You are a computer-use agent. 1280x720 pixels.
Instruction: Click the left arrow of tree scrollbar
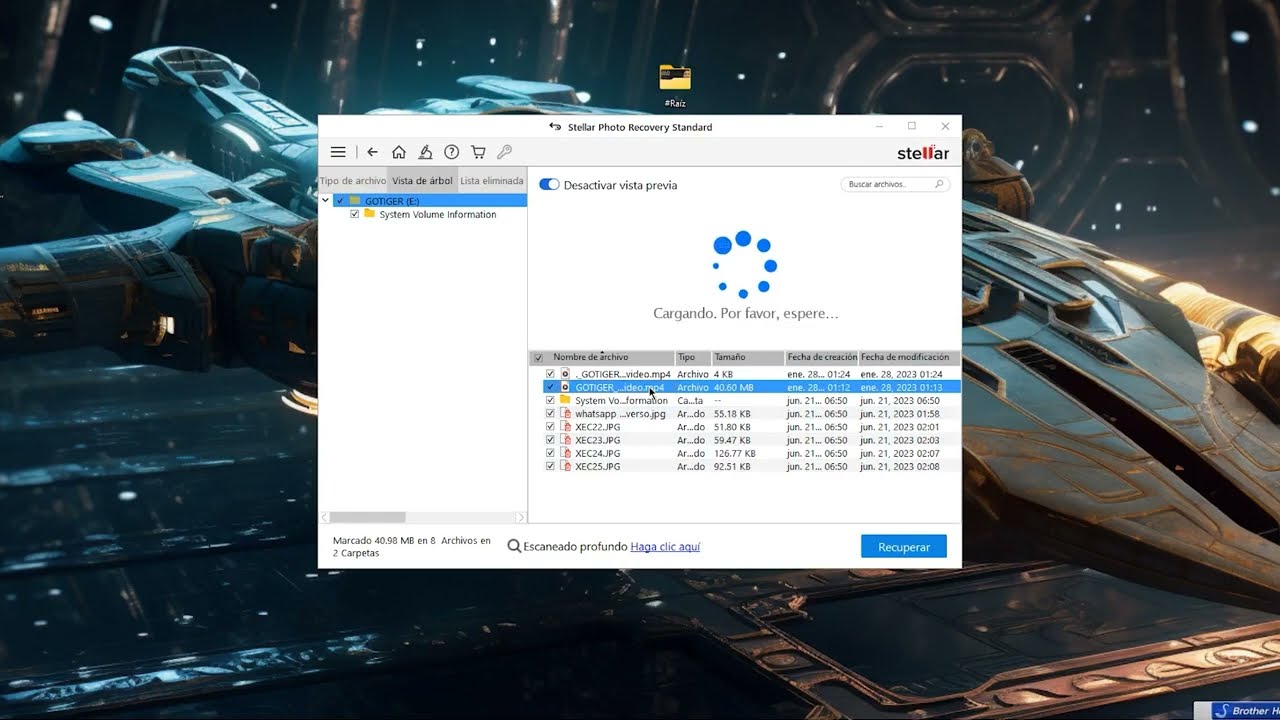point(323,517)
